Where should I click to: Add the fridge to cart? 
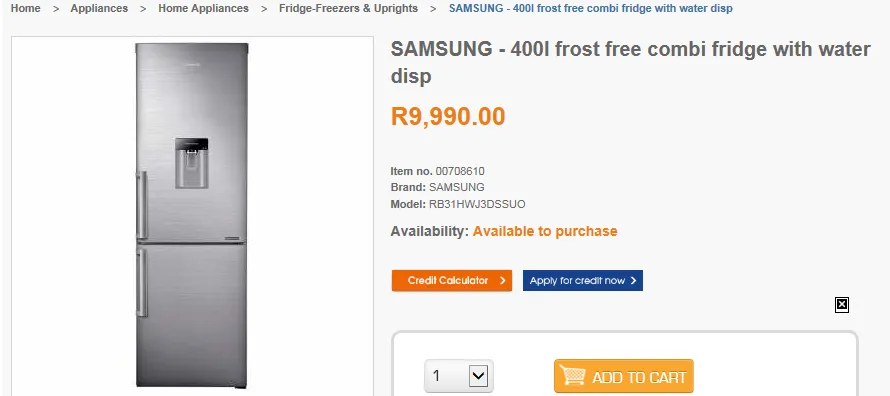coord(624,376)
